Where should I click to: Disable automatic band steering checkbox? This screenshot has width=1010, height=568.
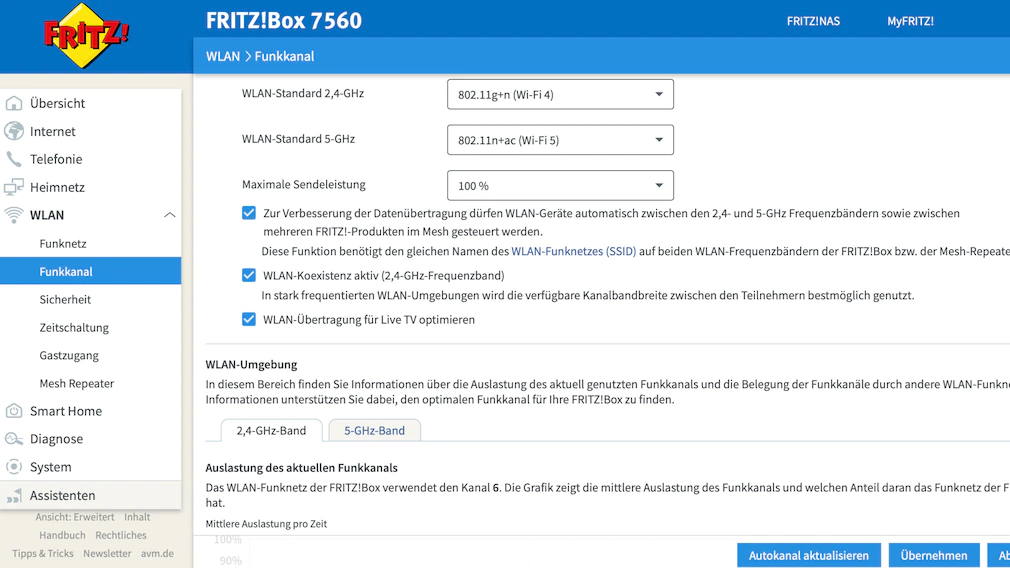(x=249, y=213)
